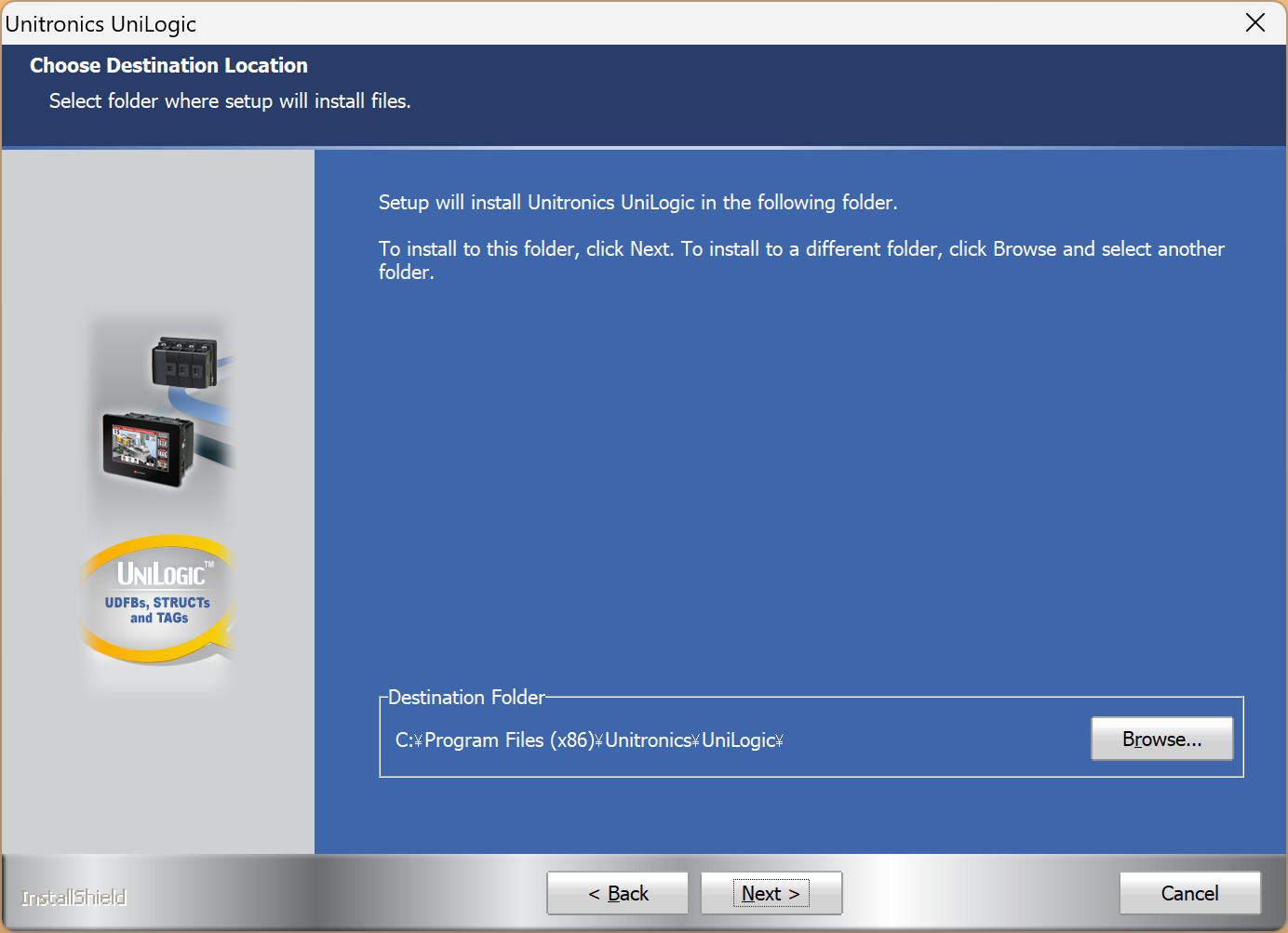Click the UDFBs, STRUCTs and TAGs text

(x=157, y=610)
